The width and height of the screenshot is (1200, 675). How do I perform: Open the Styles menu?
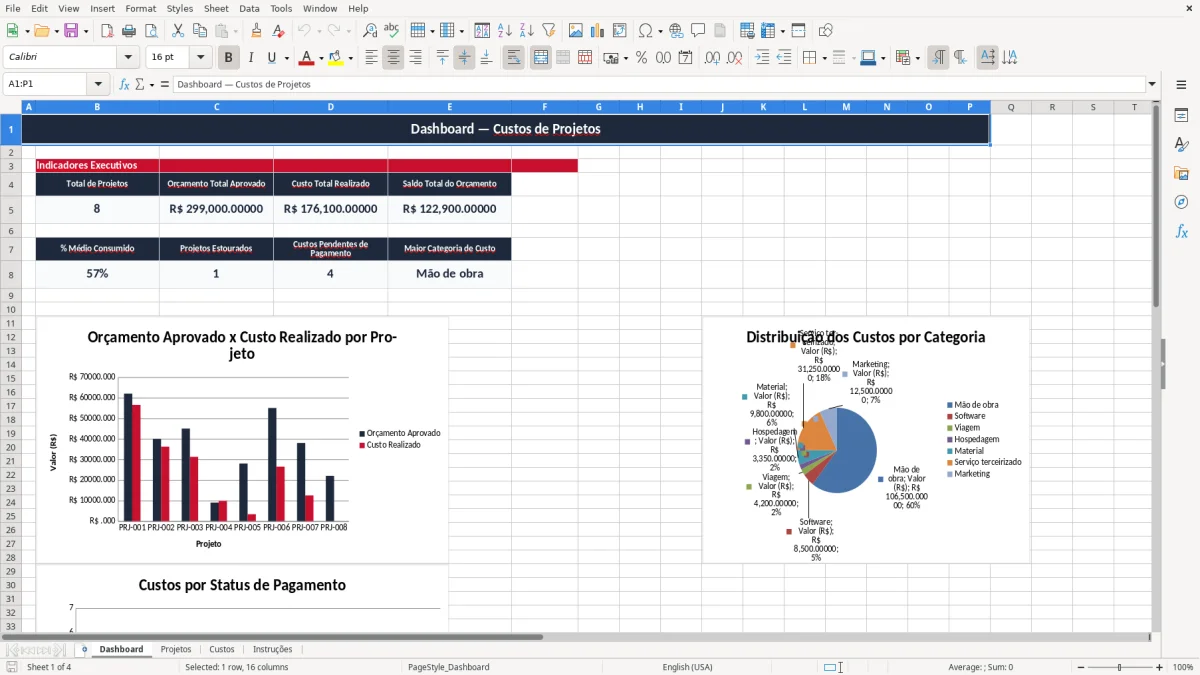180,8
